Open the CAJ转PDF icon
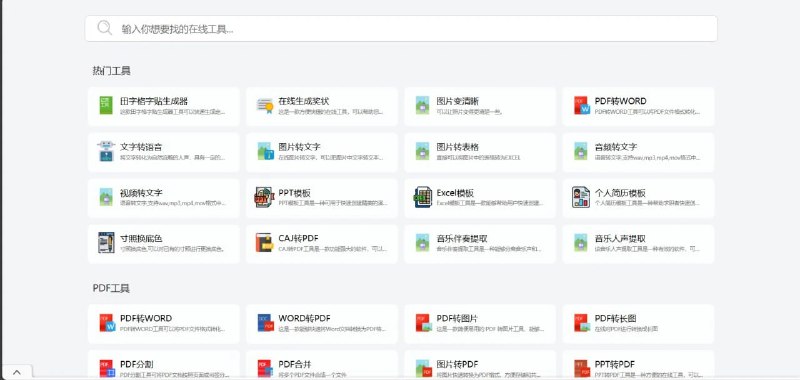Image resolution: width=800 pixels, height=380 pixels. click(265, 243)
